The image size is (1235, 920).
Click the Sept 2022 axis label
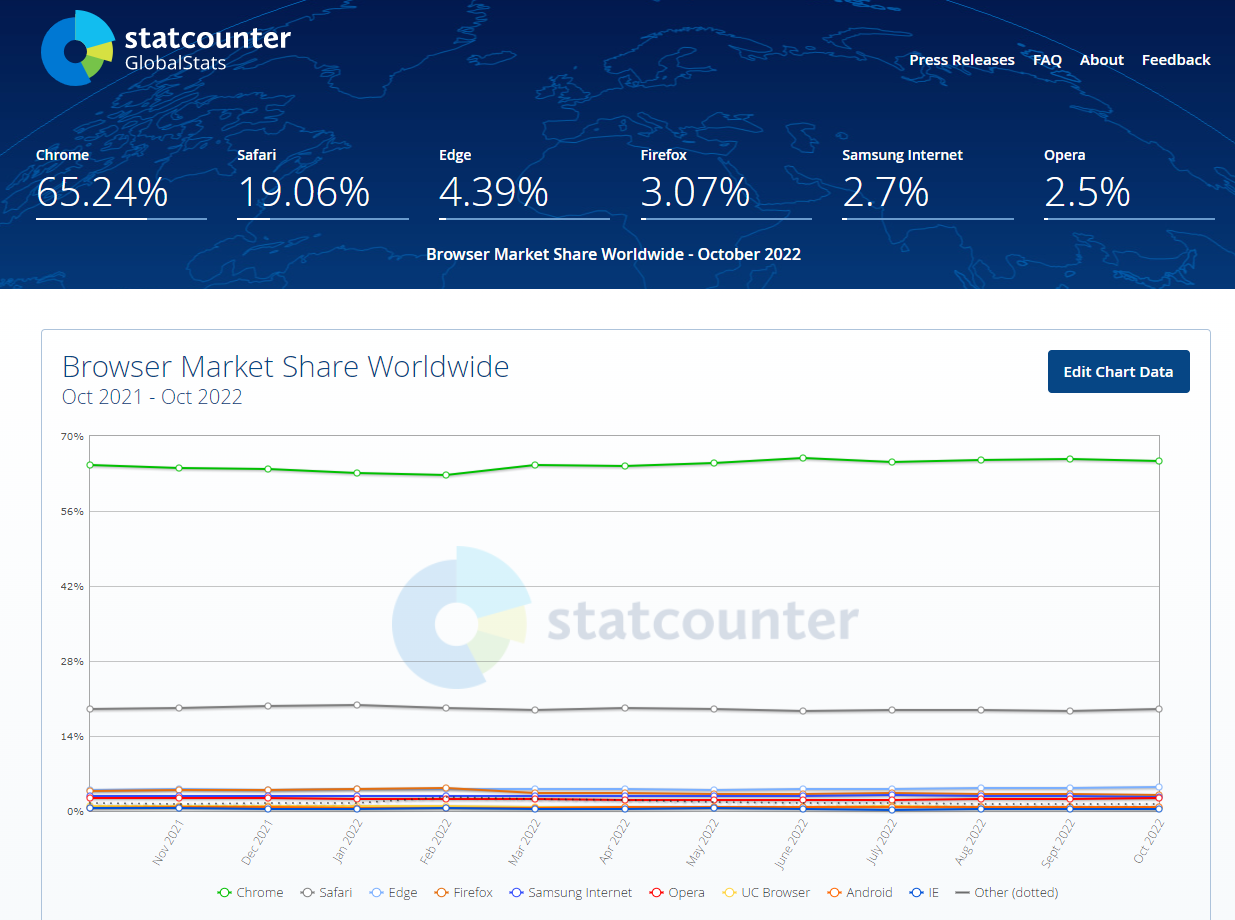tap(1059, 842)
